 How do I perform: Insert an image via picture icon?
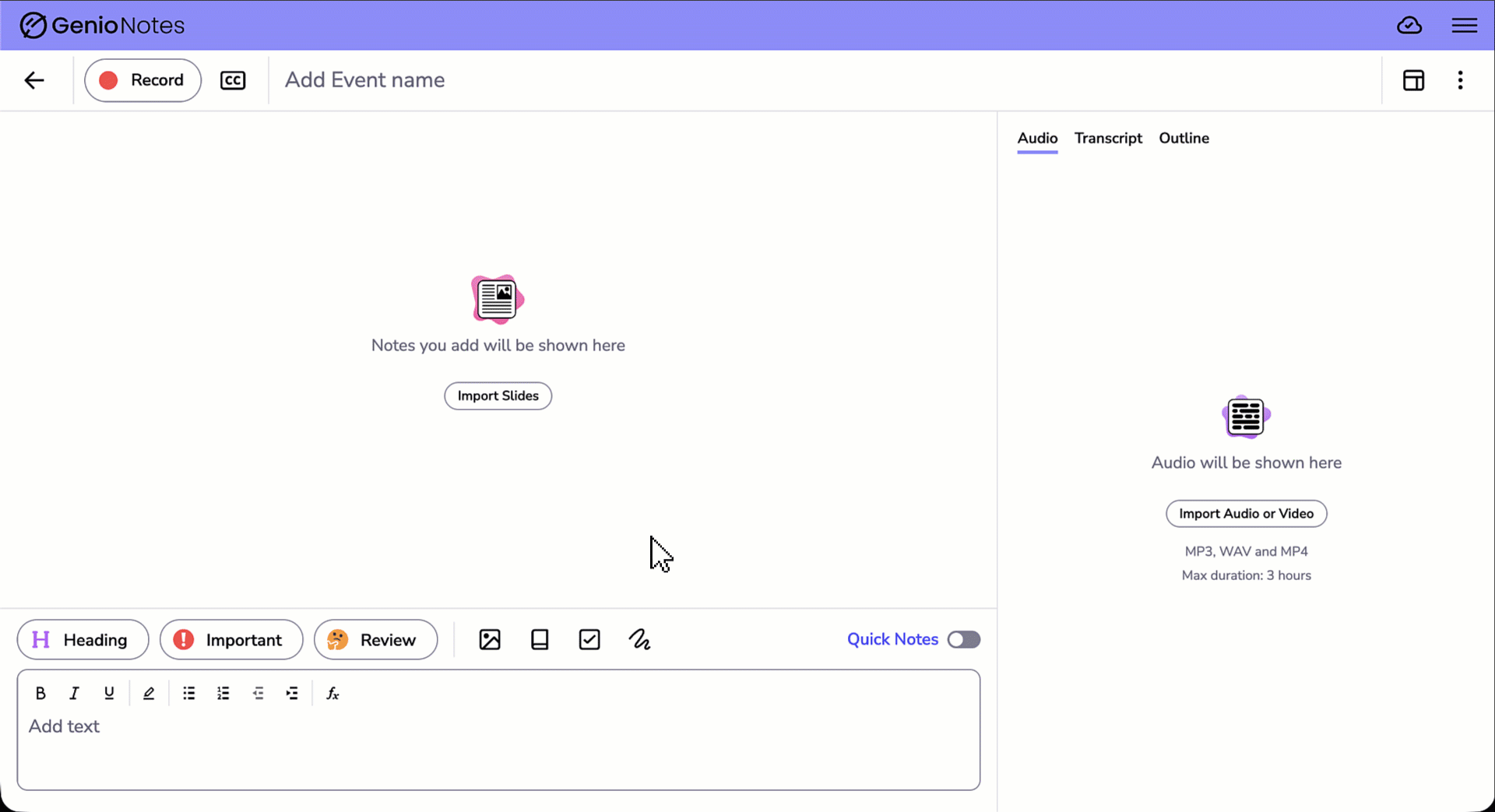click(x=490, y=640)
